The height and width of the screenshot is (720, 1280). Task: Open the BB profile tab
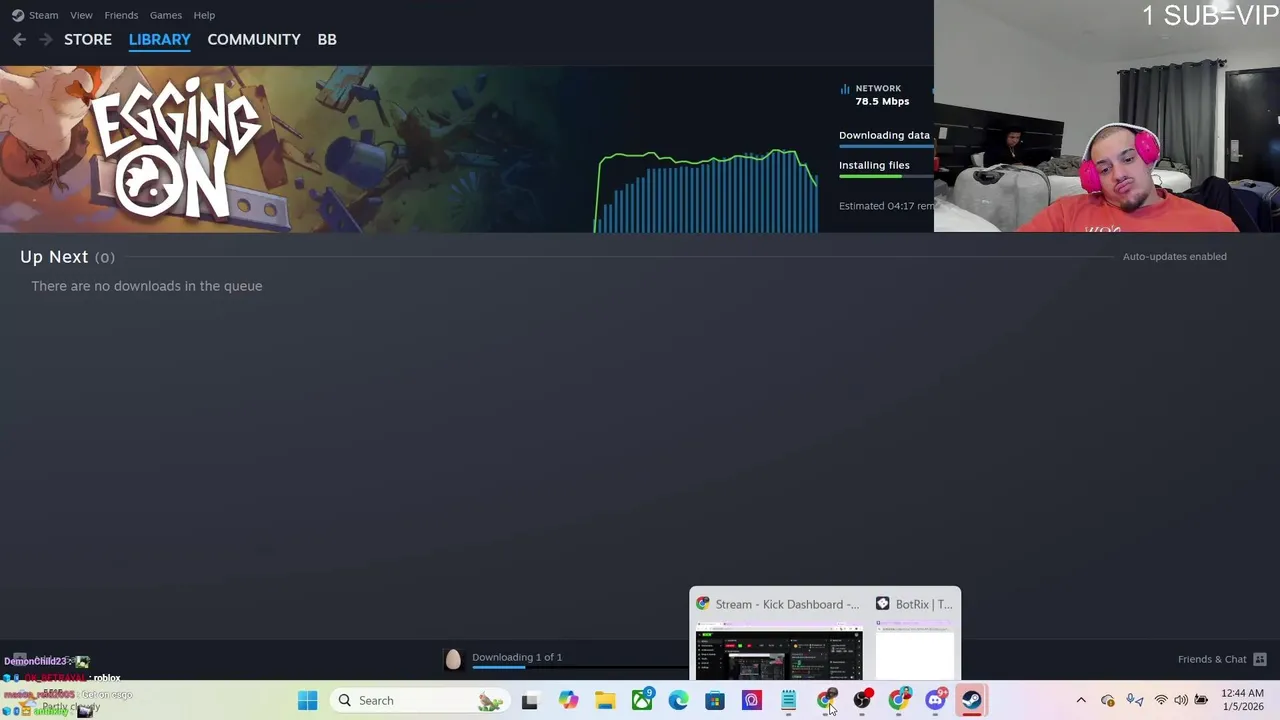point(327,39)
